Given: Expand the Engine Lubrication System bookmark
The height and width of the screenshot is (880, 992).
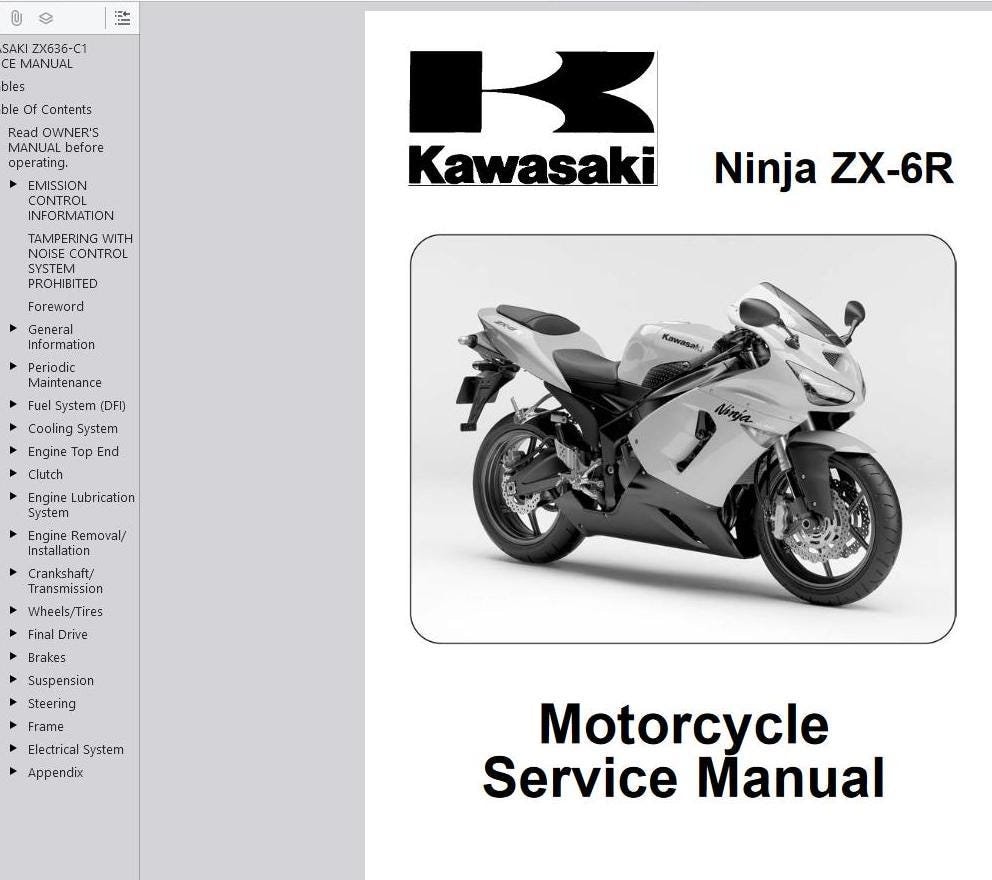Looking at the screenshot, I should 13,497.
